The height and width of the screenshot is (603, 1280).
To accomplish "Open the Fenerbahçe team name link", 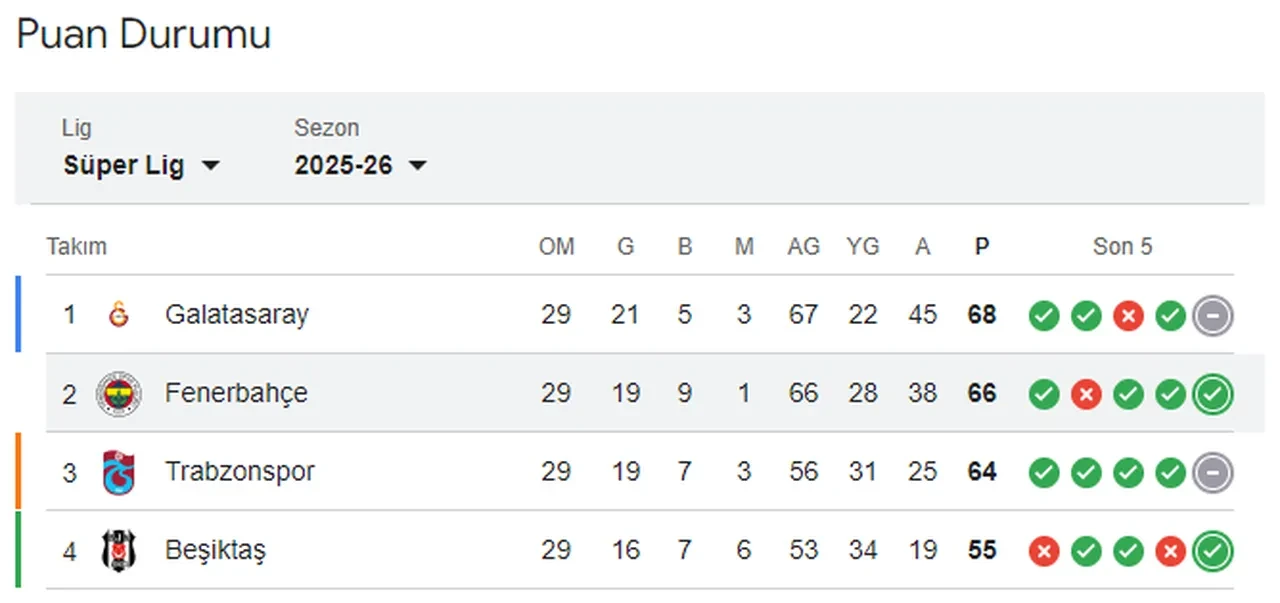I will (236, 393).
